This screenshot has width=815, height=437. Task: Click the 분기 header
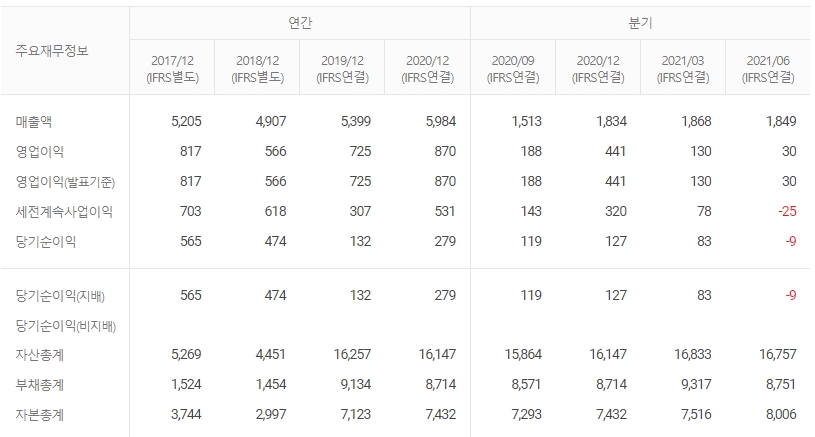(x=640, y=23)
